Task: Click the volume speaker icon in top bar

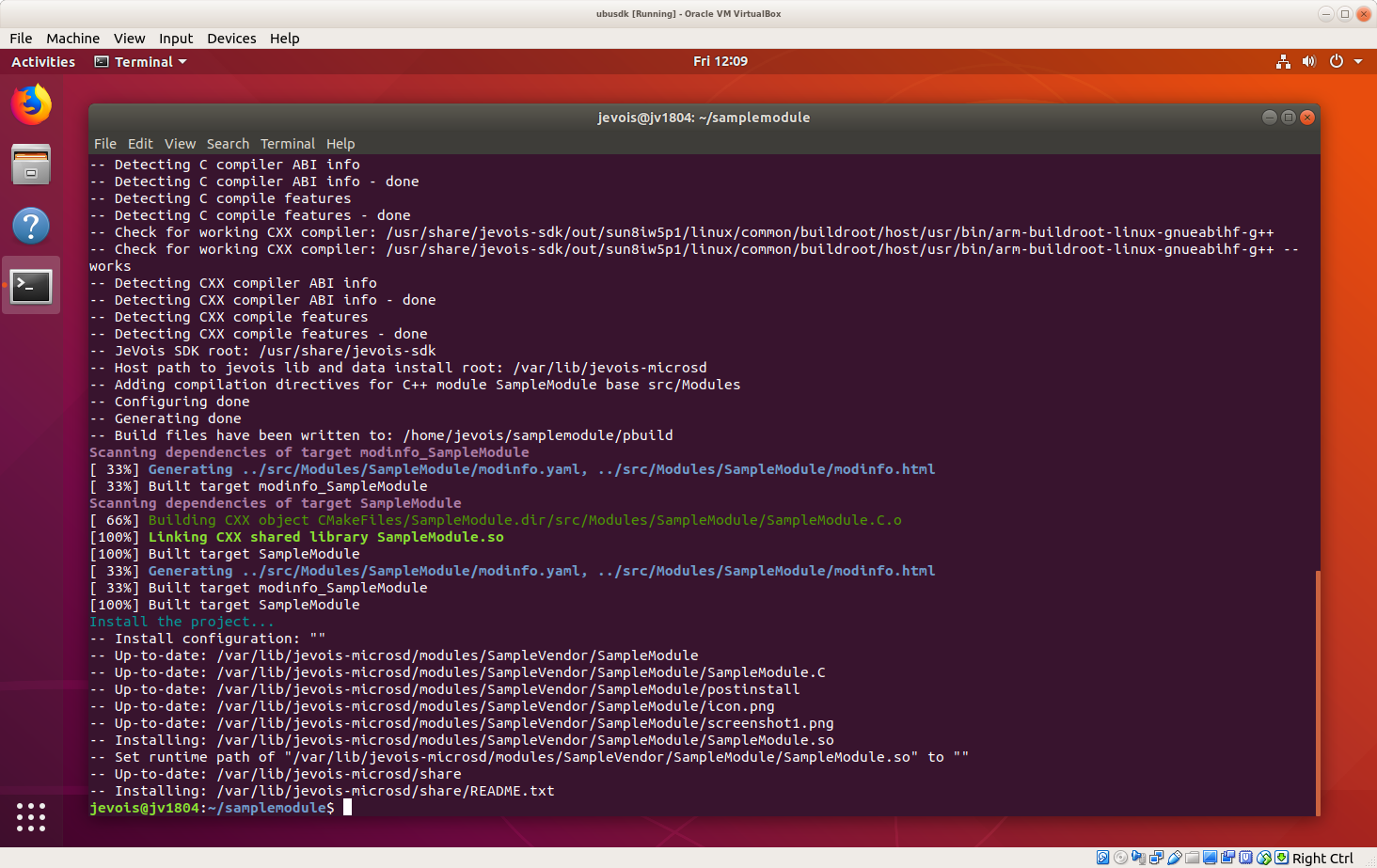Action: (x=1308, y=61)
